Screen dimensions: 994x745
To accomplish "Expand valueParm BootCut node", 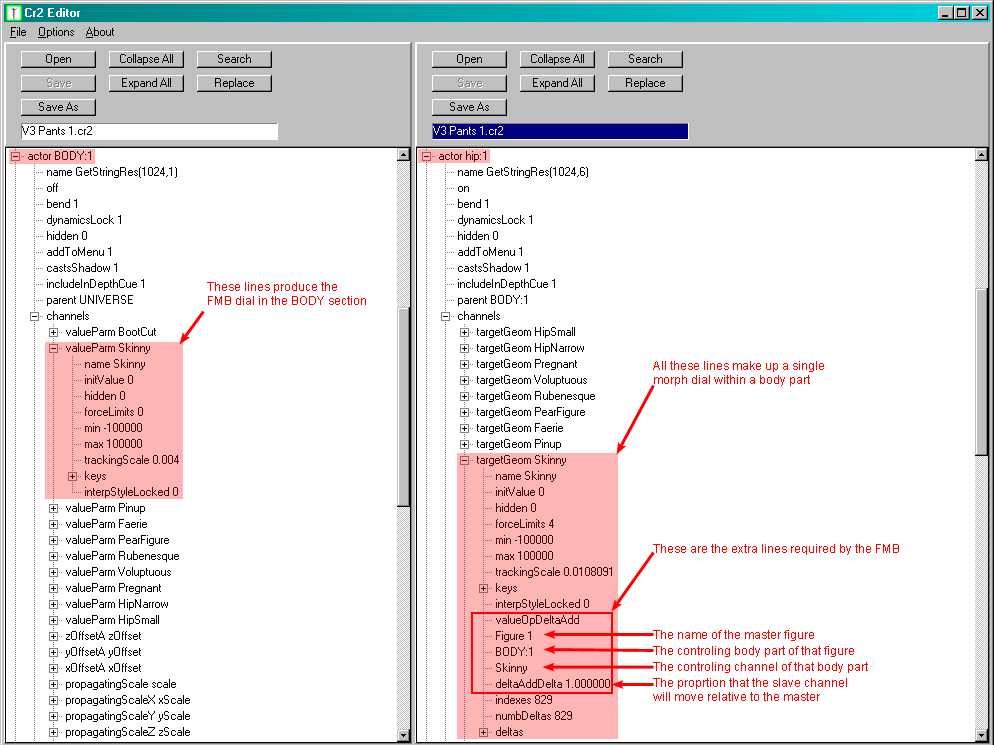I will tap(53, 332).
